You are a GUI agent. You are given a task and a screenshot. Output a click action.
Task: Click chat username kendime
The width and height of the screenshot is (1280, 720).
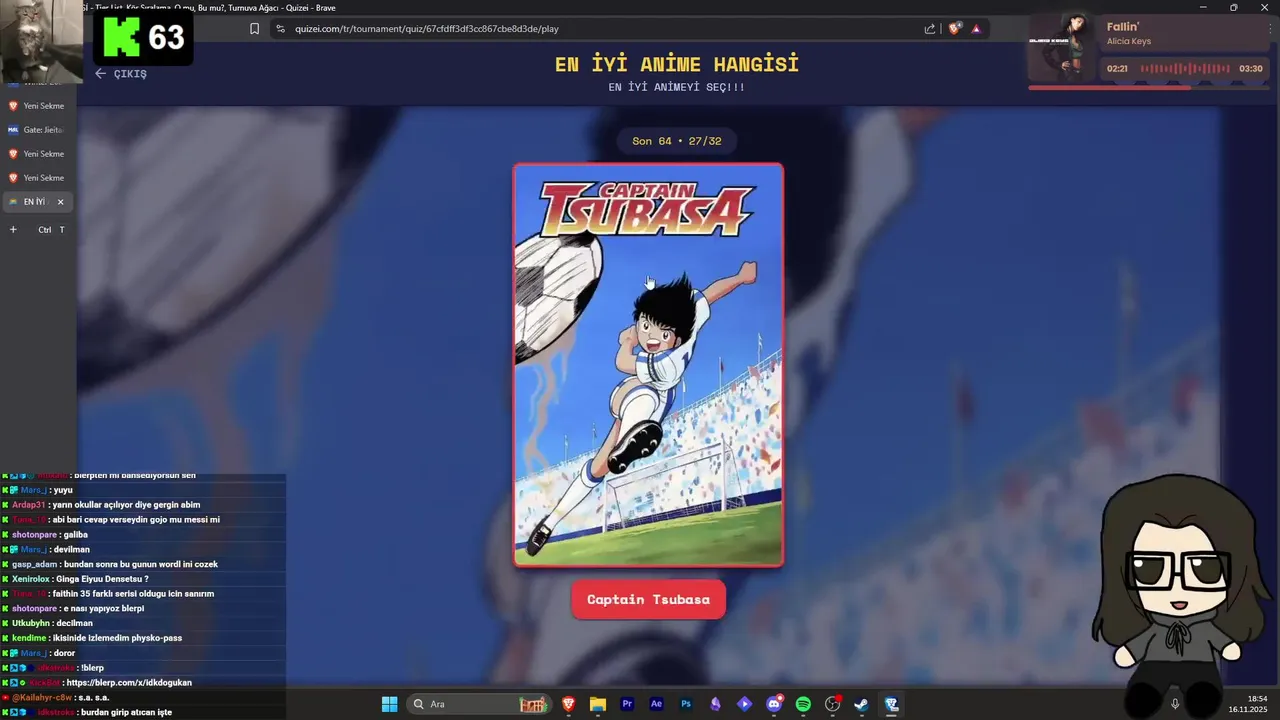(29, 638)
